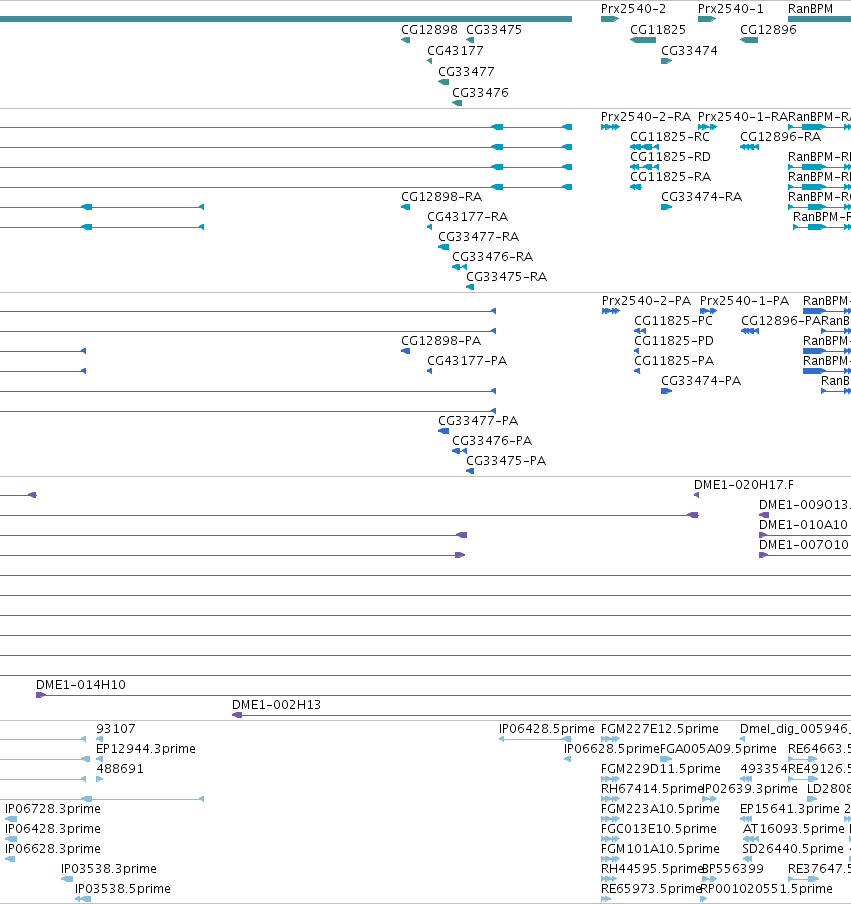This screenshot has height=904, width=851.
Task: Select protein Prx2540-2-PA
Action: click(x=646, y=300)
